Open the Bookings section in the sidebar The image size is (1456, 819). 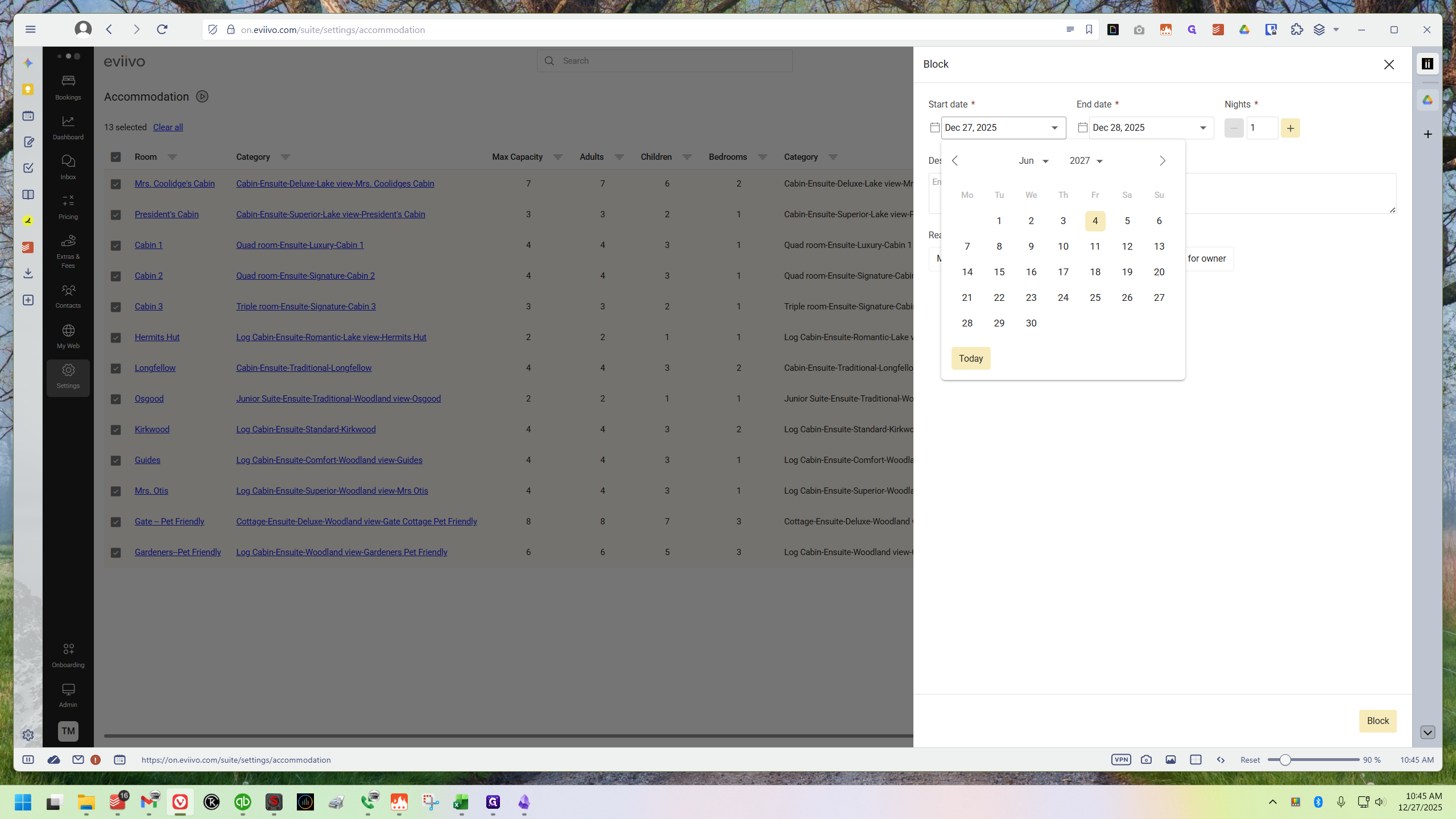coord(68,88)
